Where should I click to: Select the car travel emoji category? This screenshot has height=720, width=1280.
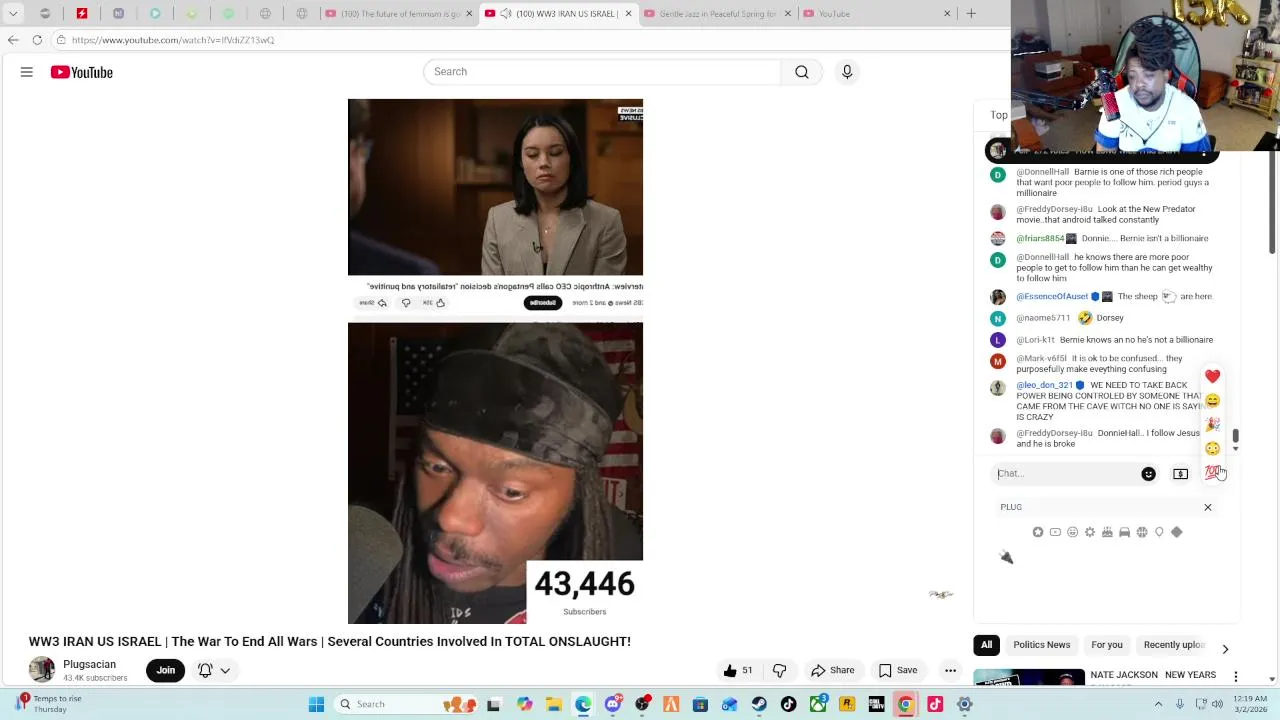1124,532
